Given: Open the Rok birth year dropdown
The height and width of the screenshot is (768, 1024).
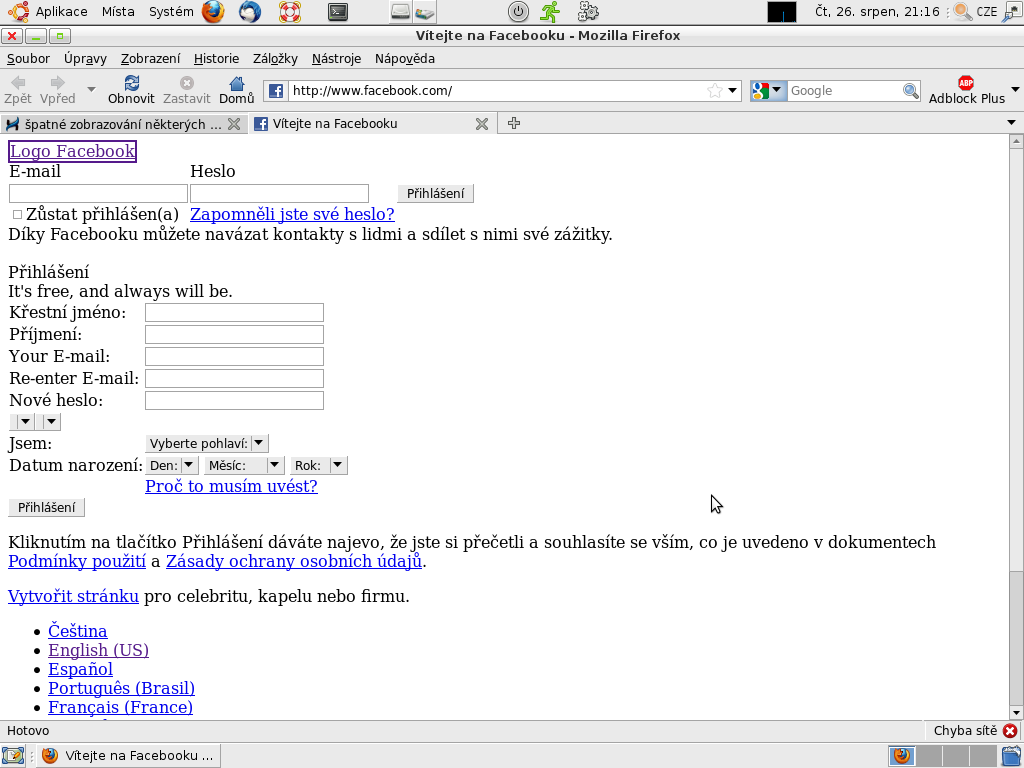Looking at the screenshot, I should pos(319,466).
